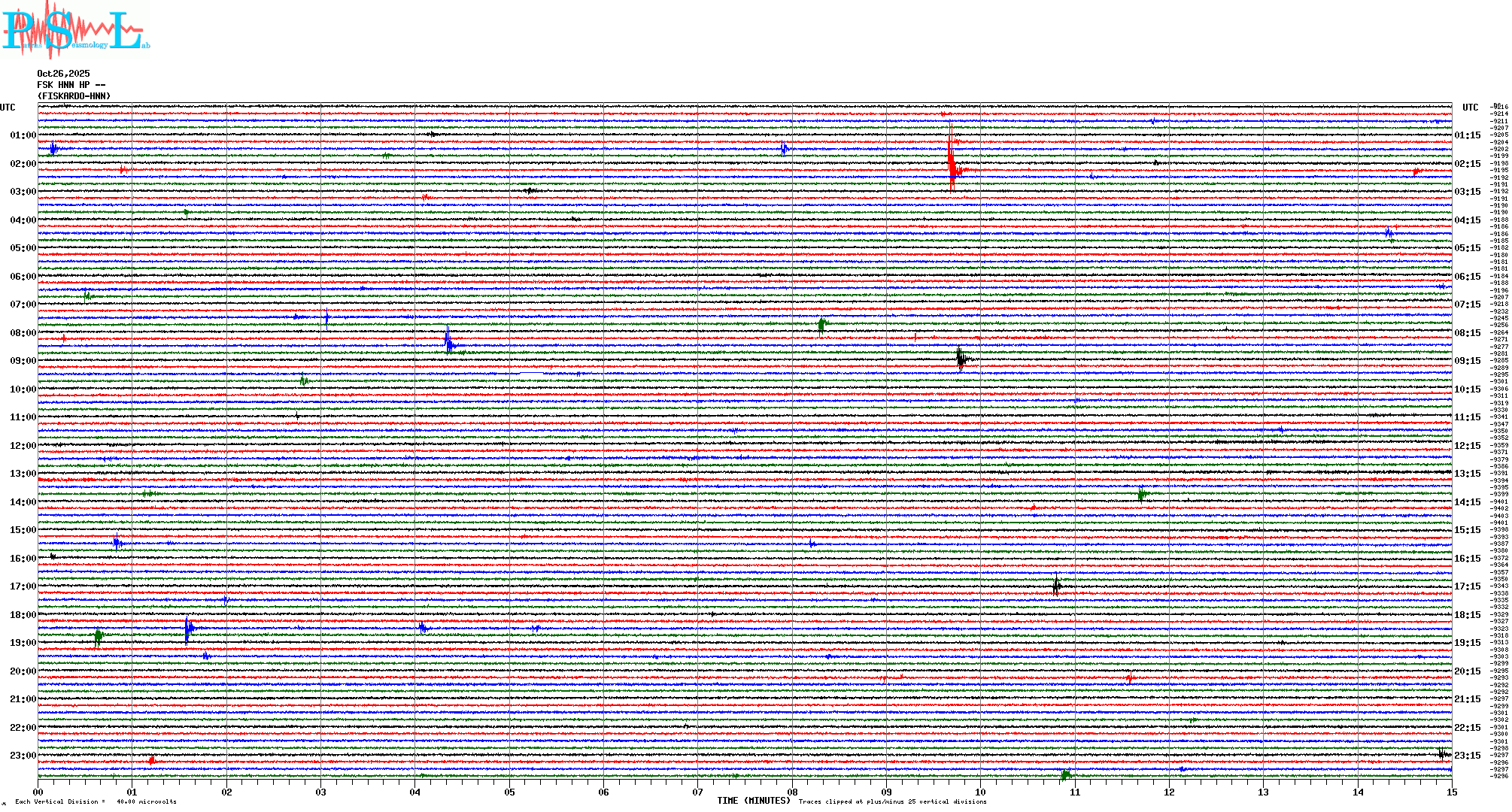Click the right 02:15 time label
1512x812 pixels.
(1467, 164)
